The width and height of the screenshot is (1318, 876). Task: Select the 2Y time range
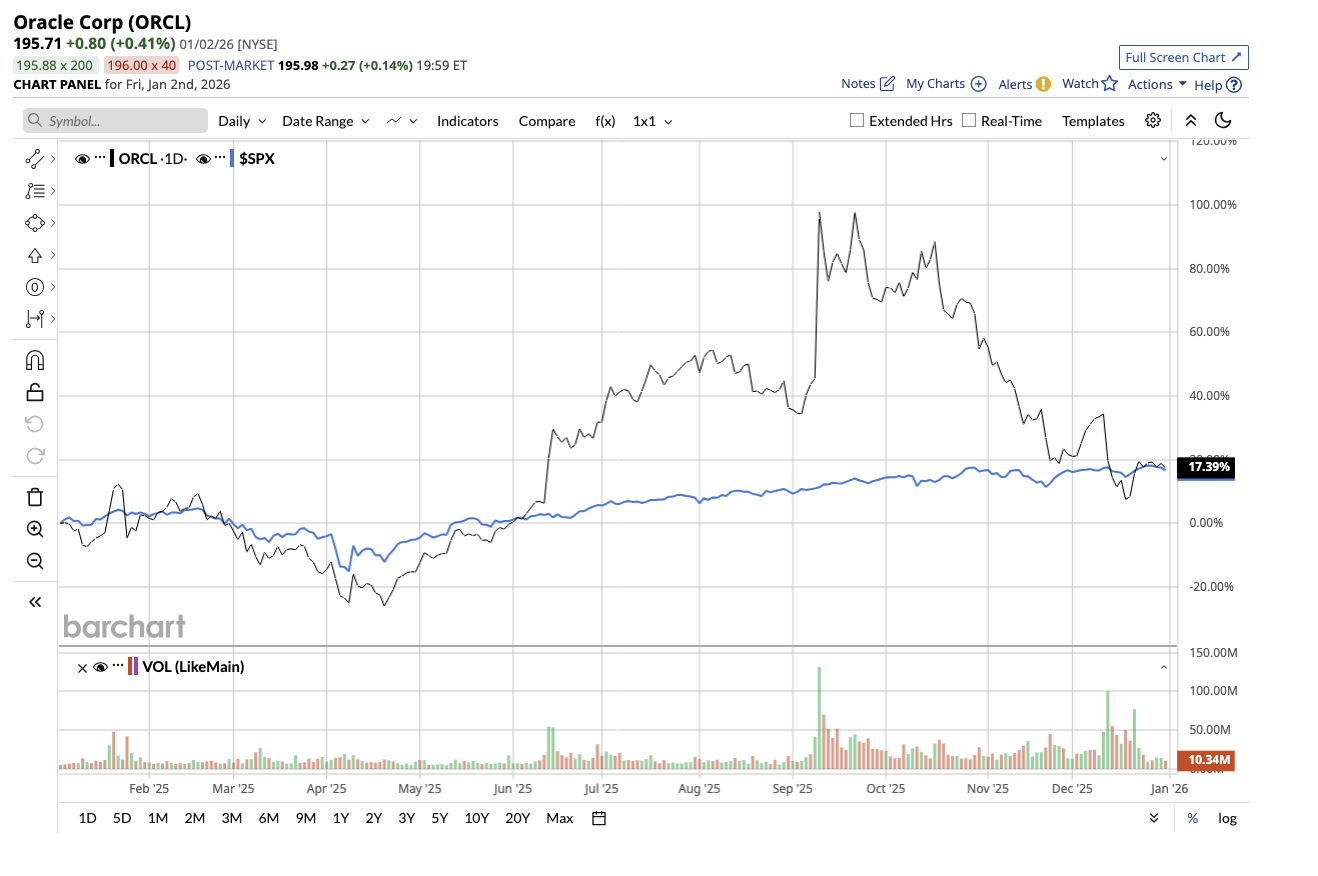(x=374, y=818)
